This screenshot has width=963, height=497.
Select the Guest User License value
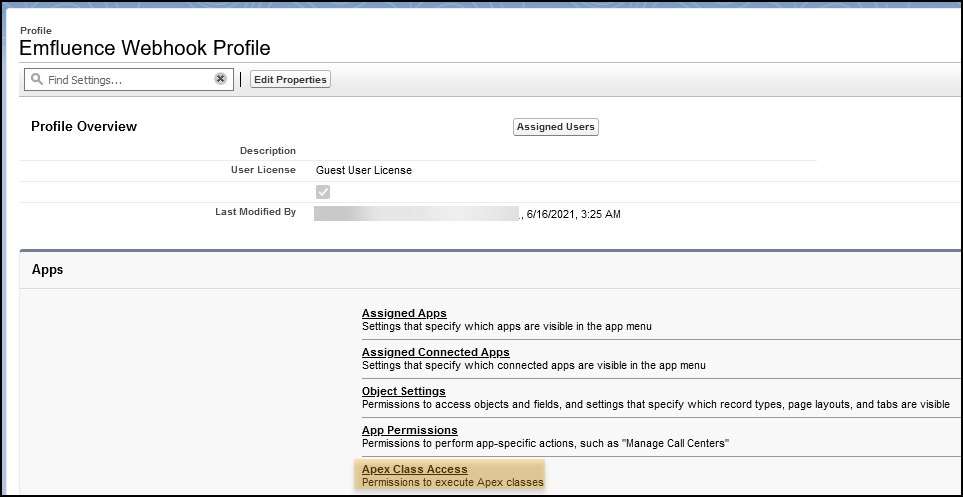point(364,170)
